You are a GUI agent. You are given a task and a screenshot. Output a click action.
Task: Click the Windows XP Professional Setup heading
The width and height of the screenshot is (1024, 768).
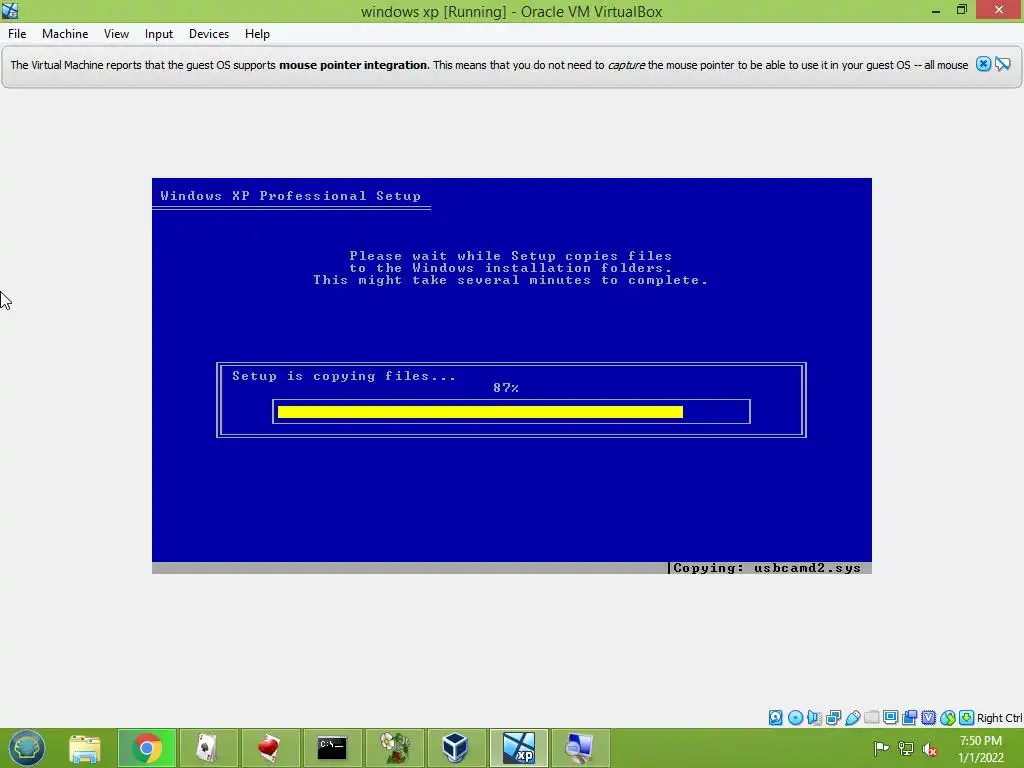(x=291, y=196)
